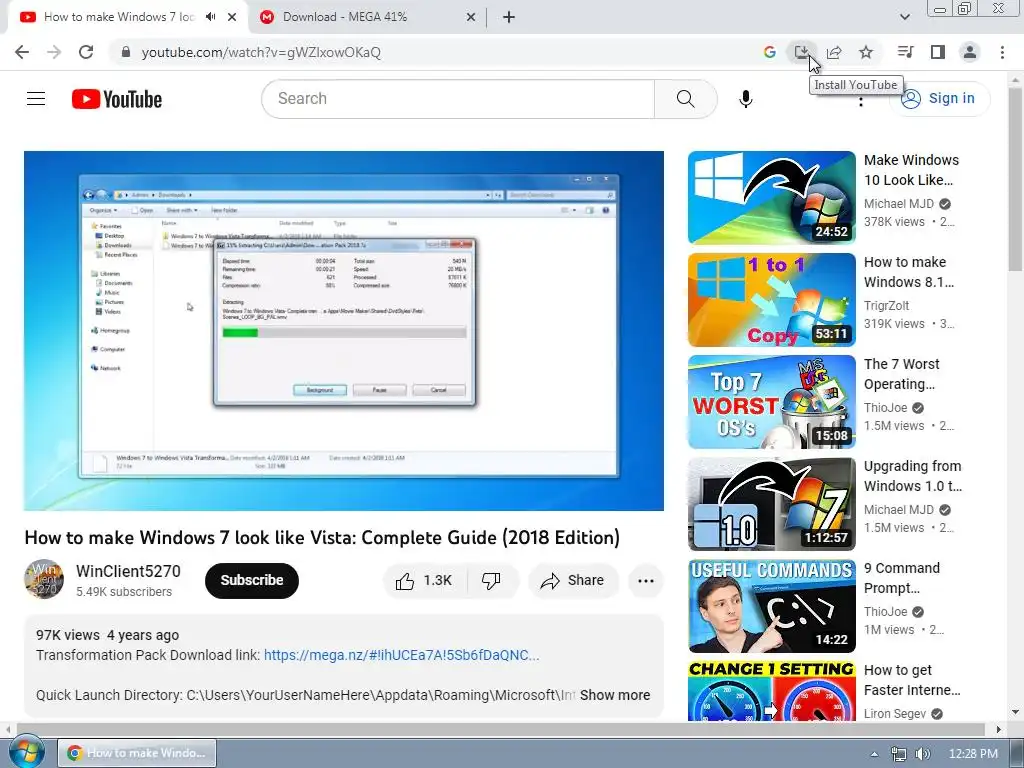Open YouTube settings three-dot menu

pyautogui.click(x=861, y=101)
